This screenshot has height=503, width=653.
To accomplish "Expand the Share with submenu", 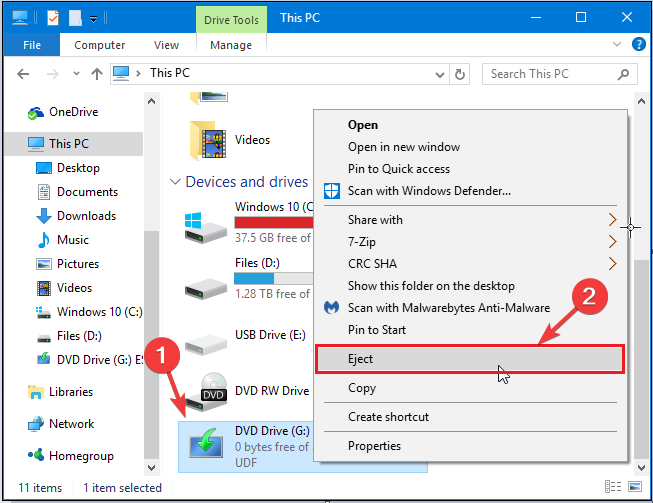I will [470, 220].
